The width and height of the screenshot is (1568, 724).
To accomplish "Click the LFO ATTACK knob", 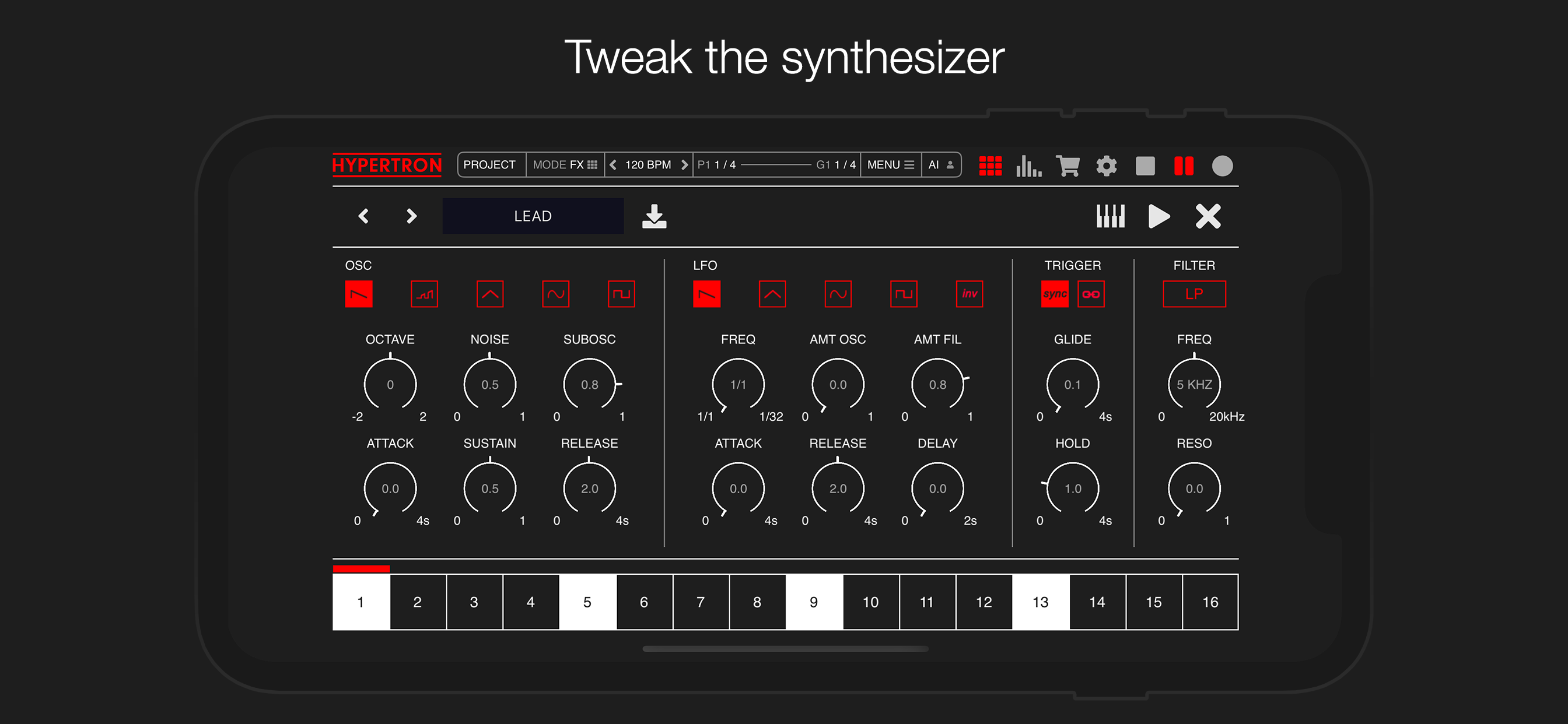I will pyautogui.click(x=738, y=488).
